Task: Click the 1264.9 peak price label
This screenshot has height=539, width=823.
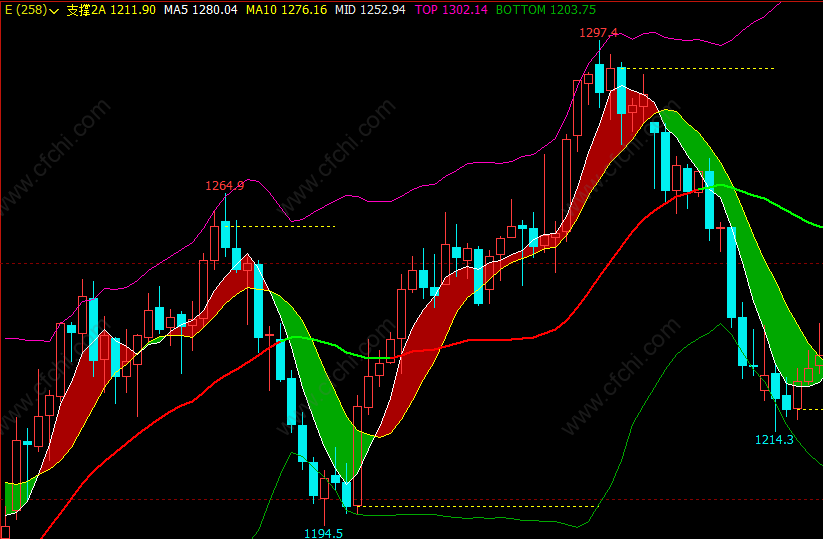Action: point(225,186)
